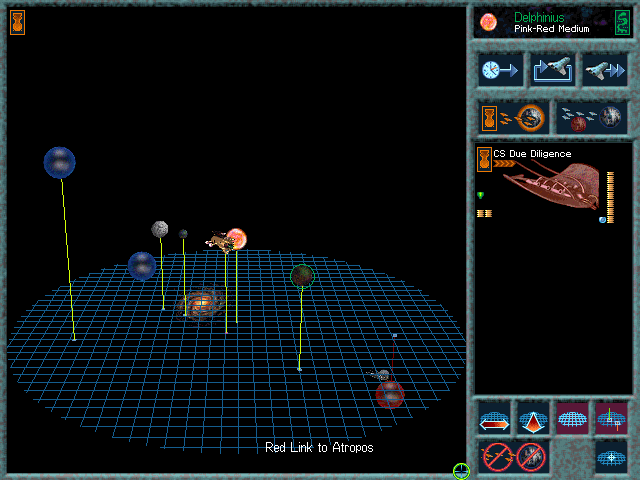Click the CS Due Diligence ship name
Image resolution: width=640 pixels, height=480 pixels.
[532, 154]
